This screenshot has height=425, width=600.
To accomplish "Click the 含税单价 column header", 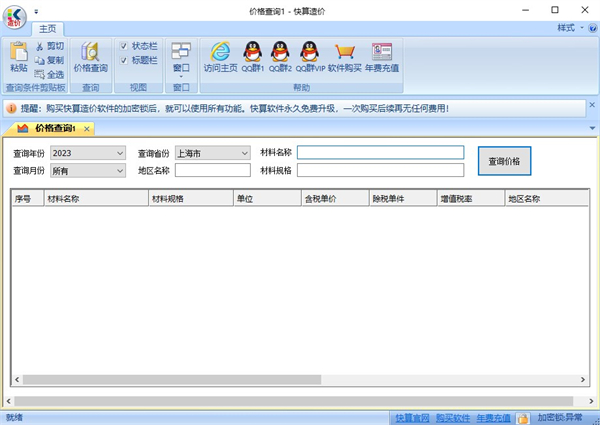I will point(336,199).
